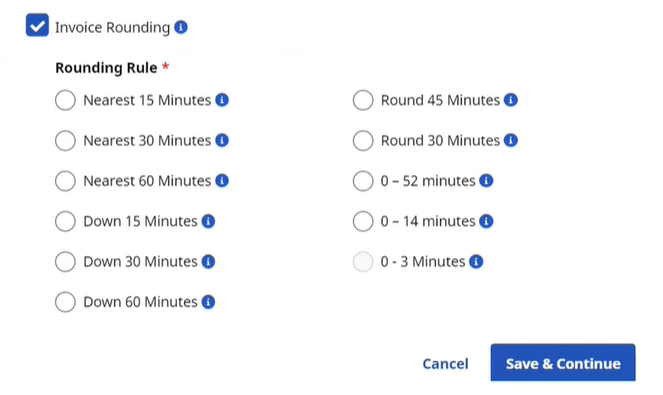The image size is (663, 395).
Task: Select Round 45 Minutes radio button
Action: tap(363, 100)
